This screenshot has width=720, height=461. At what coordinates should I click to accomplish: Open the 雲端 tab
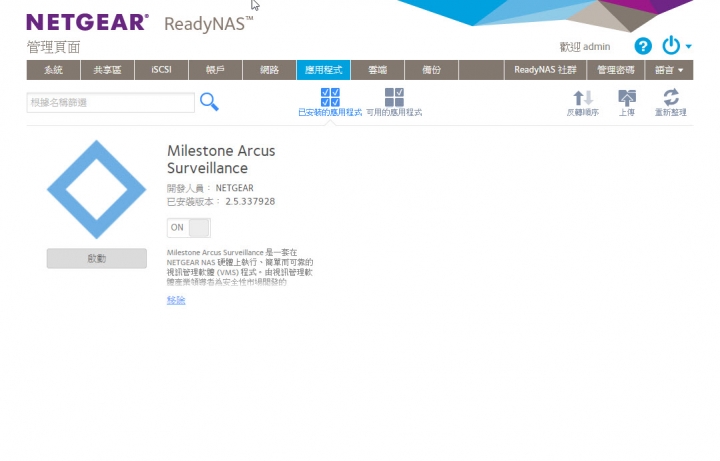pyautogui.click(x=377, y=70)
